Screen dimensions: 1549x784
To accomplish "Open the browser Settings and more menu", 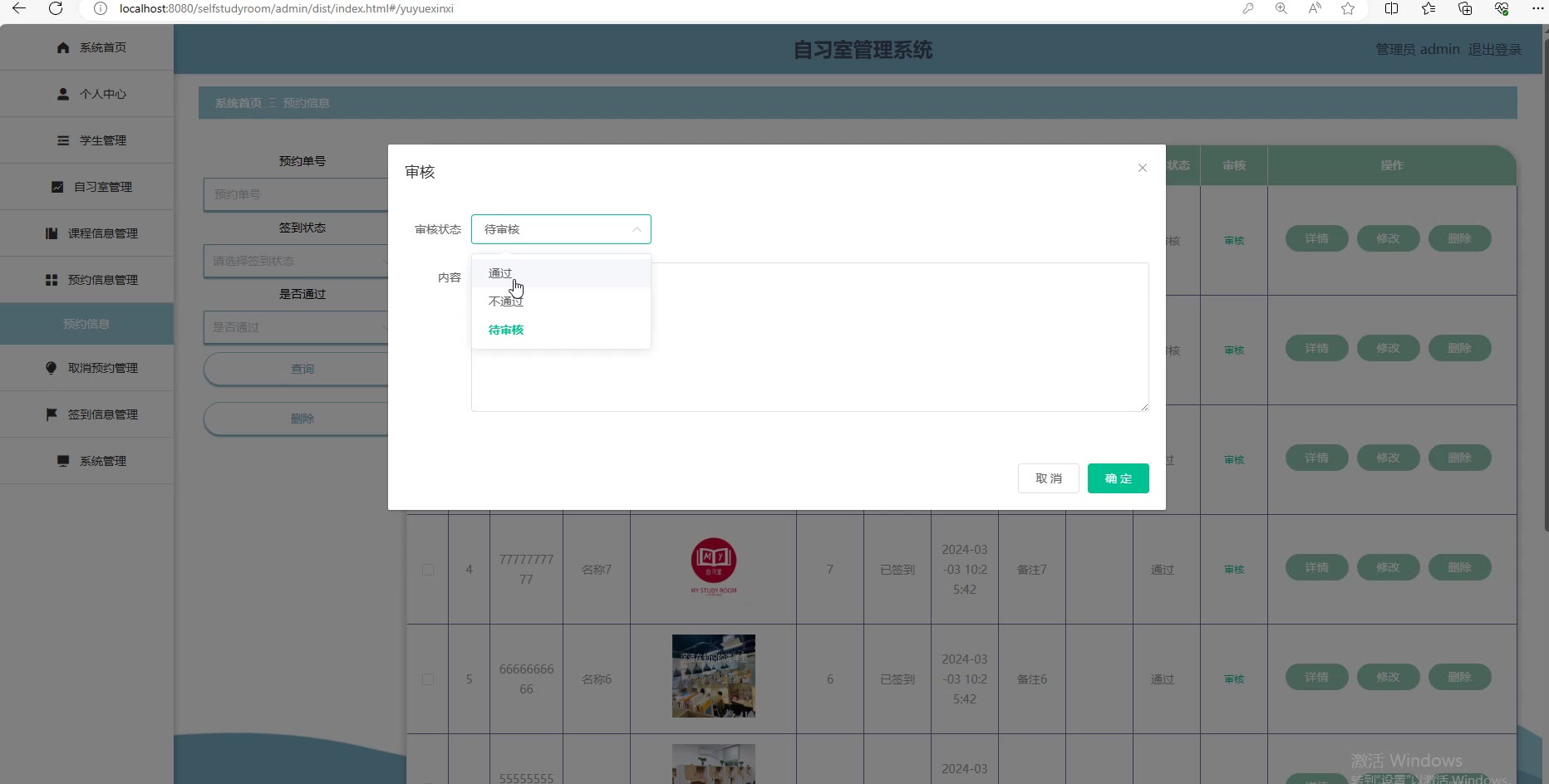I will tap(1537, 8).
